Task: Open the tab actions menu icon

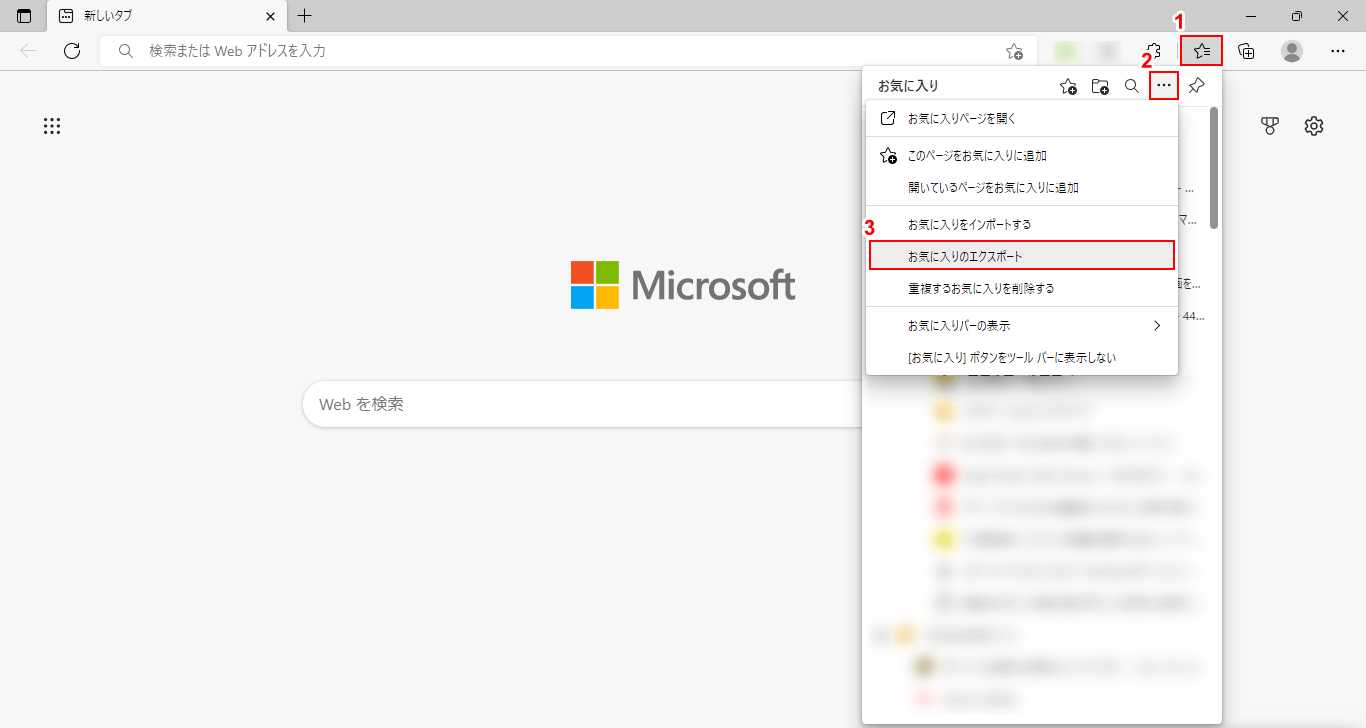Action: tap(24, 16)
